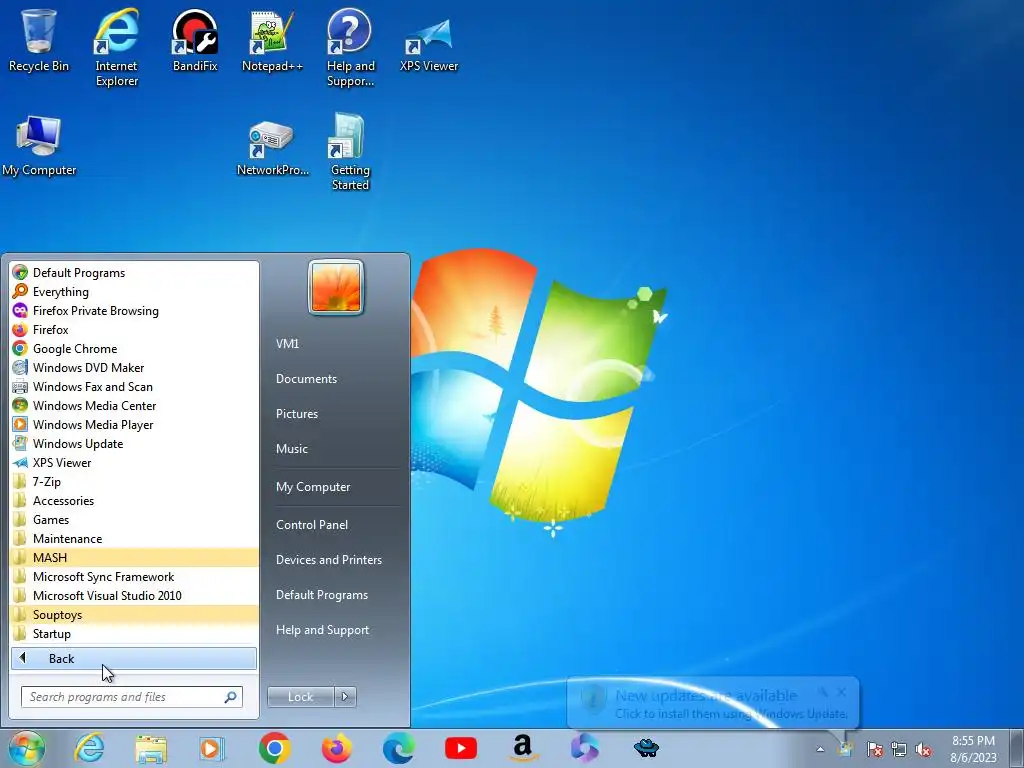Show hidden tray icons arrow
The height and width of the screenshot is (768, 1024).
[820, 749]
